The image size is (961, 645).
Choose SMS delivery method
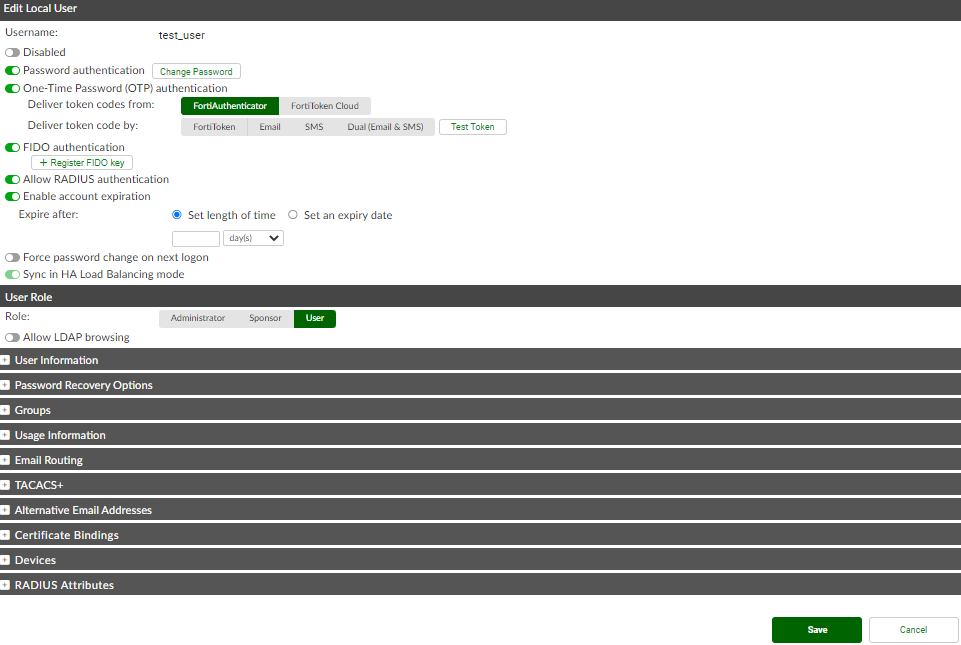point(314,127)
